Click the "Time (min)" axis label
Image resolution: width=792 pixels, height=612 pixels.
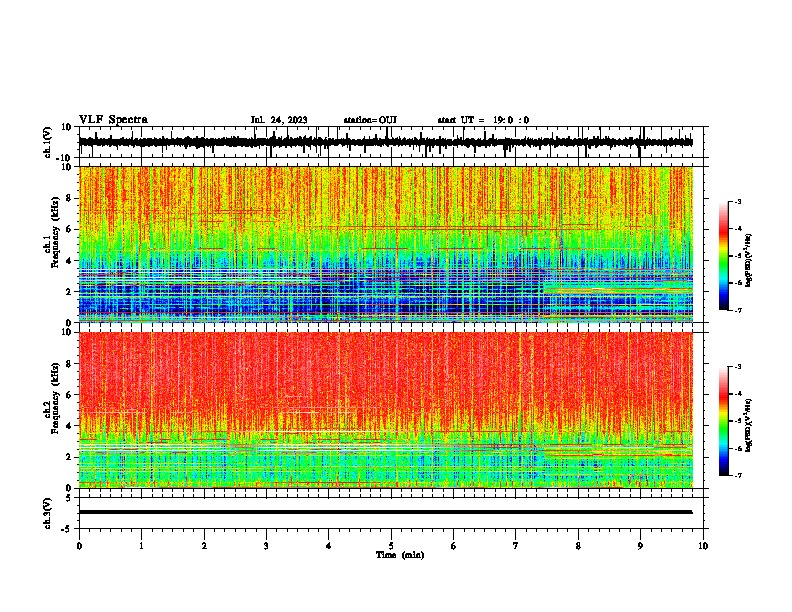coord(400,555)
